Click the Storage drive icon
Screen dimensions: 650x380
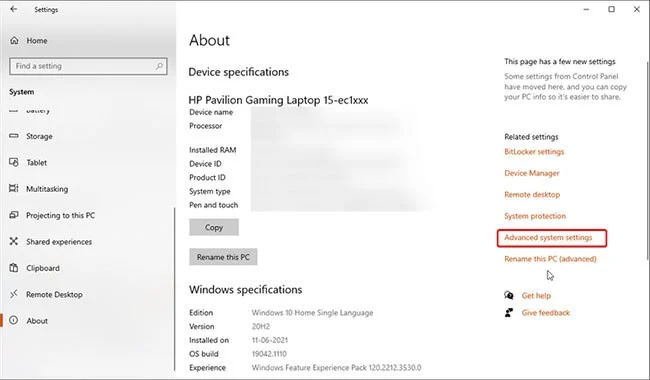(x=14, y=136)
